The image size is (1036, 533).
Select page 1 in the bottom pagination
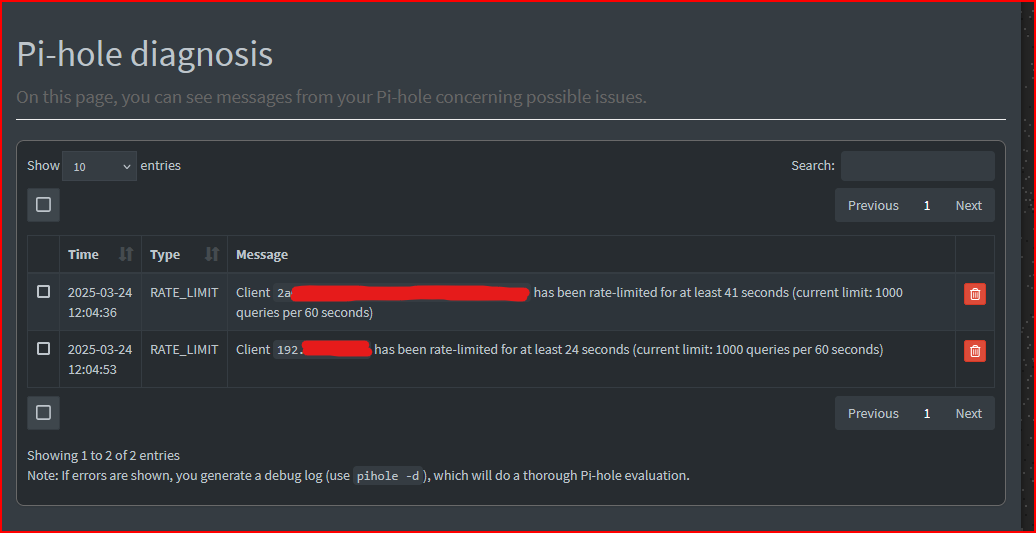pos(927,414)
